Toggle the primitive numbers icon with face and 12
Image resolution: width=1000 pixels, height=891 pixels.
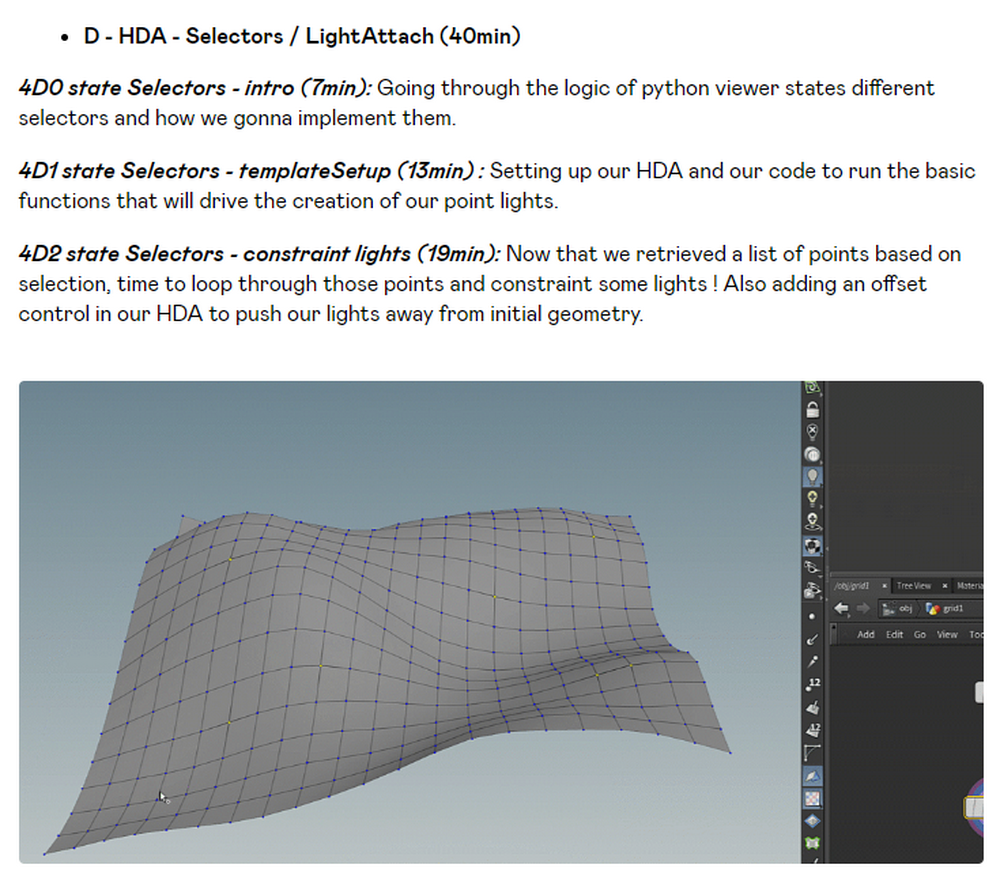click(x=813, y=730)
